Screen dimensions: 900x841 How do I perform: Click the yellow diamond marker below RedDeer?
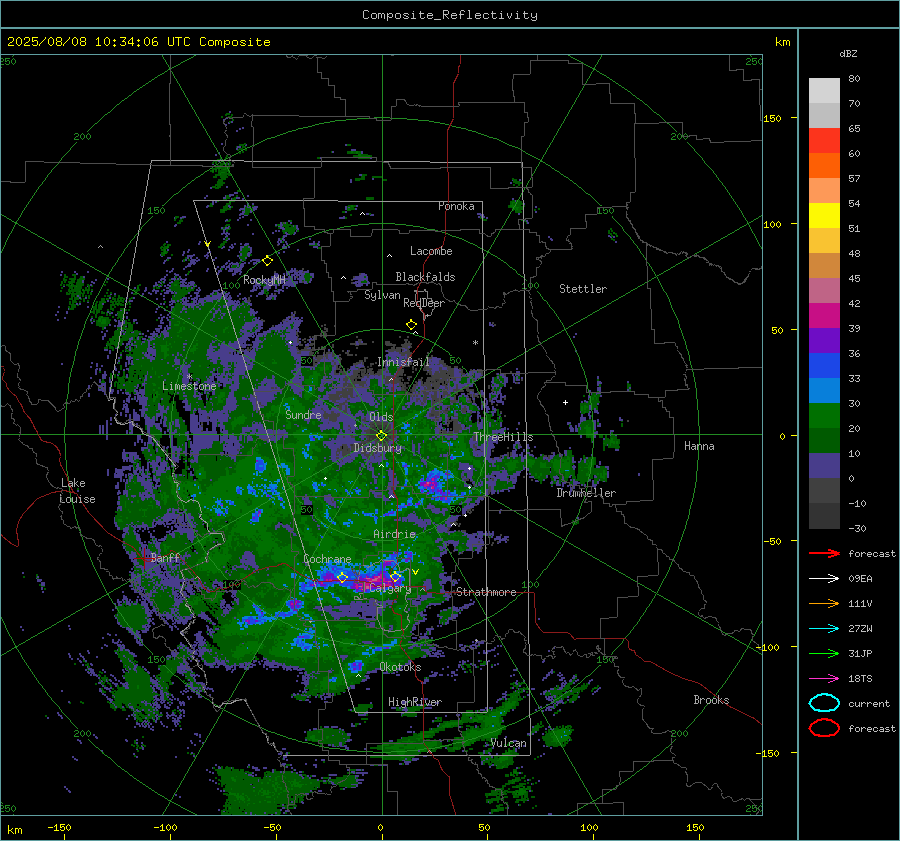pyautogui.click(x=412, y=325)
